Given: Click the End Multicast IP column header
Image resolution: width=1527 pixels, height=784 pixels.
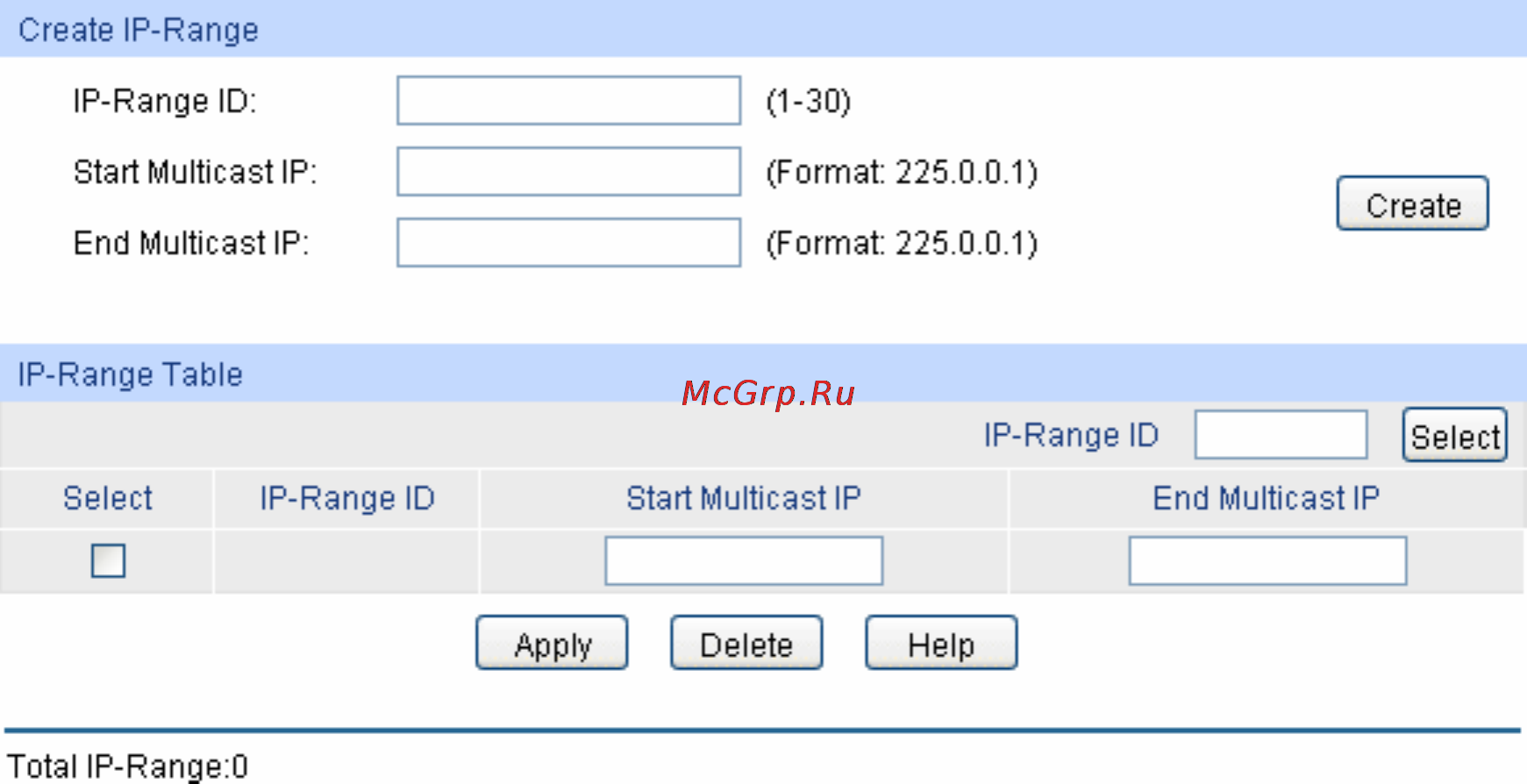Looking at the screenshot, I should tap(1267, 498).
